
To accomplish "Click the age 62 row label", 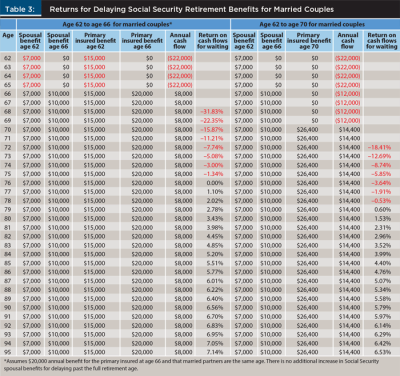I will (x=8, y=58).
